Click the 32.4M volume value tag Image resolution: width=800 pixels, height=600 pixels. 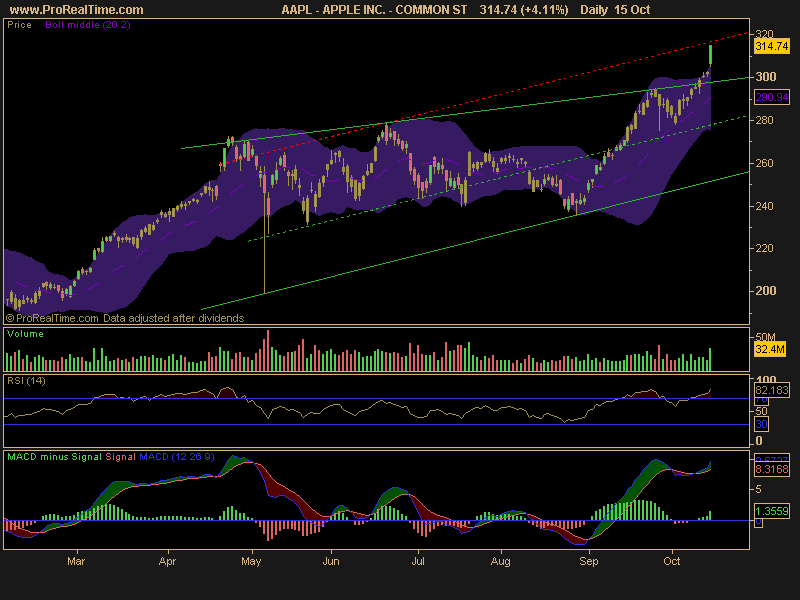[x=770, y=349]
